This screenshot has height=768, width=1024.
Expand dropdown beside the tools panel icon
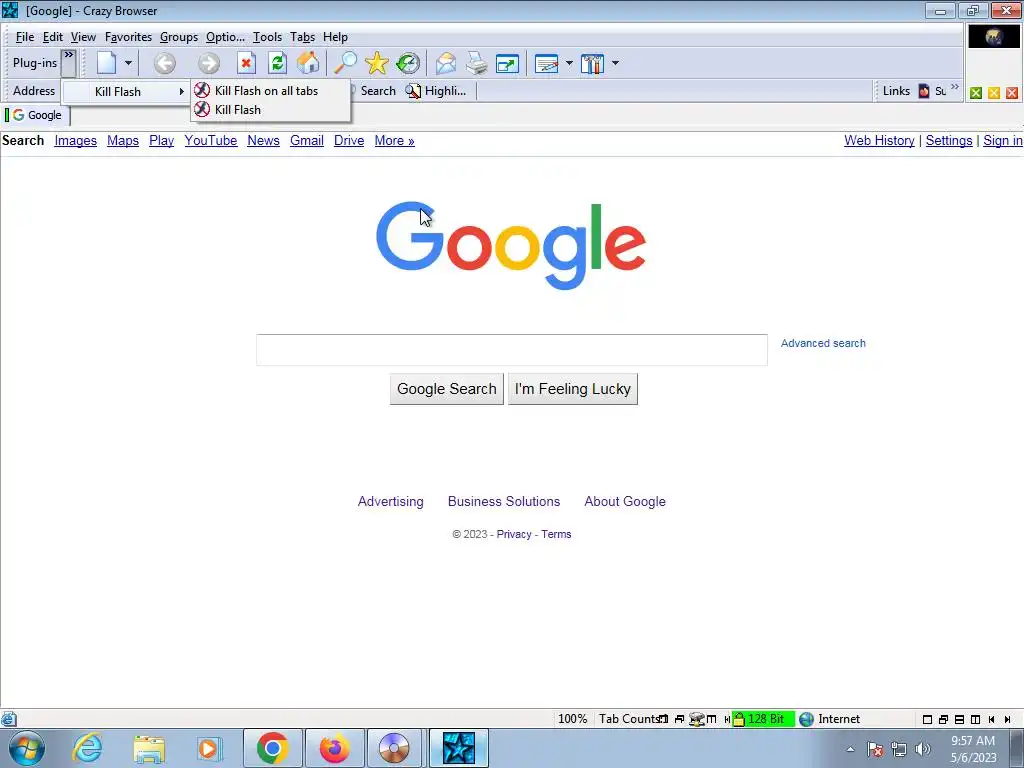[x=615, y=63]
